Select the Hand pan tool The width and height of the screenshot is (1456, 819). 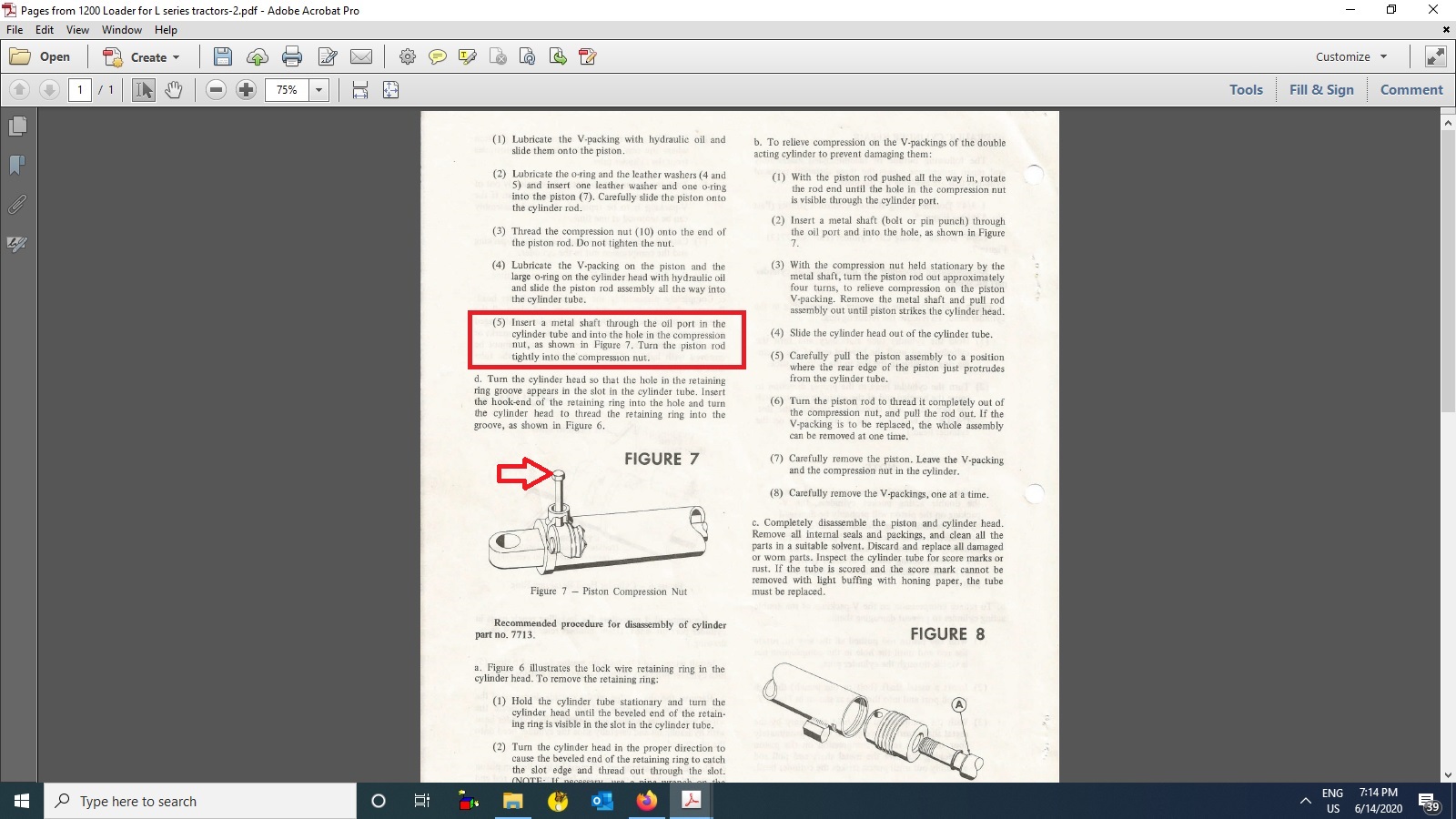tap(174, 90)
